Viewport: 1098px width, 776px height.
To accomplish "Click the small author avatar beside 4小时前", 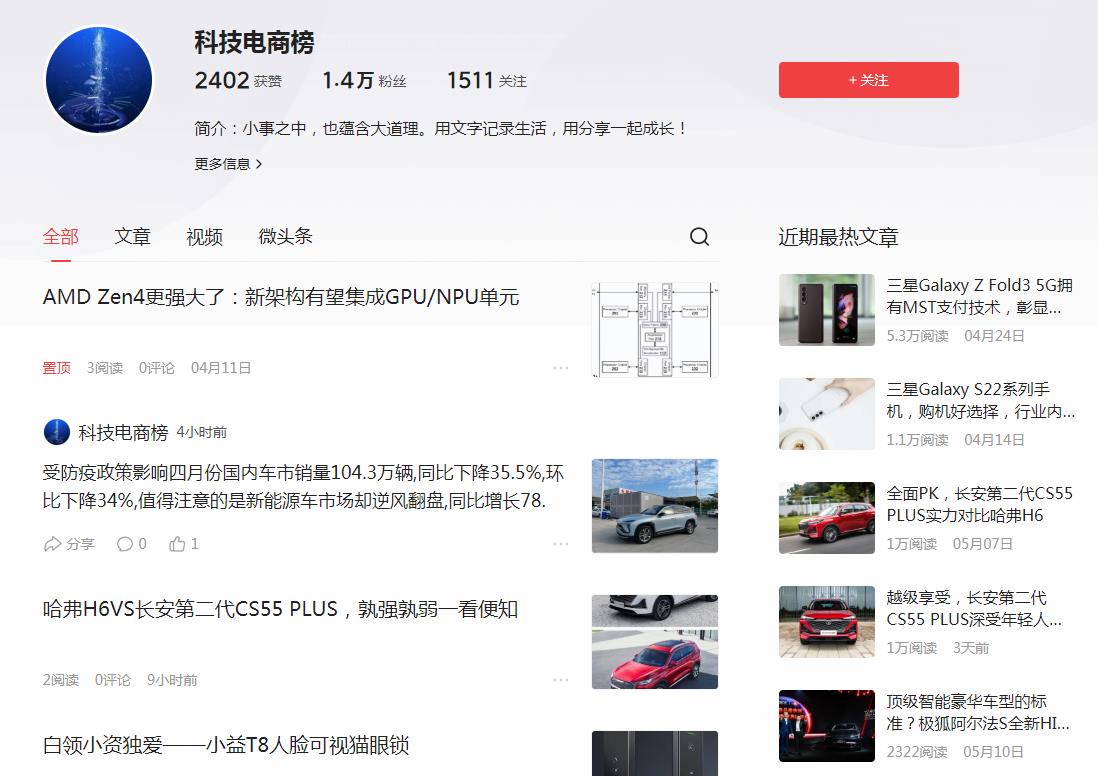I will pyautogui.click(x=56, y=432).
